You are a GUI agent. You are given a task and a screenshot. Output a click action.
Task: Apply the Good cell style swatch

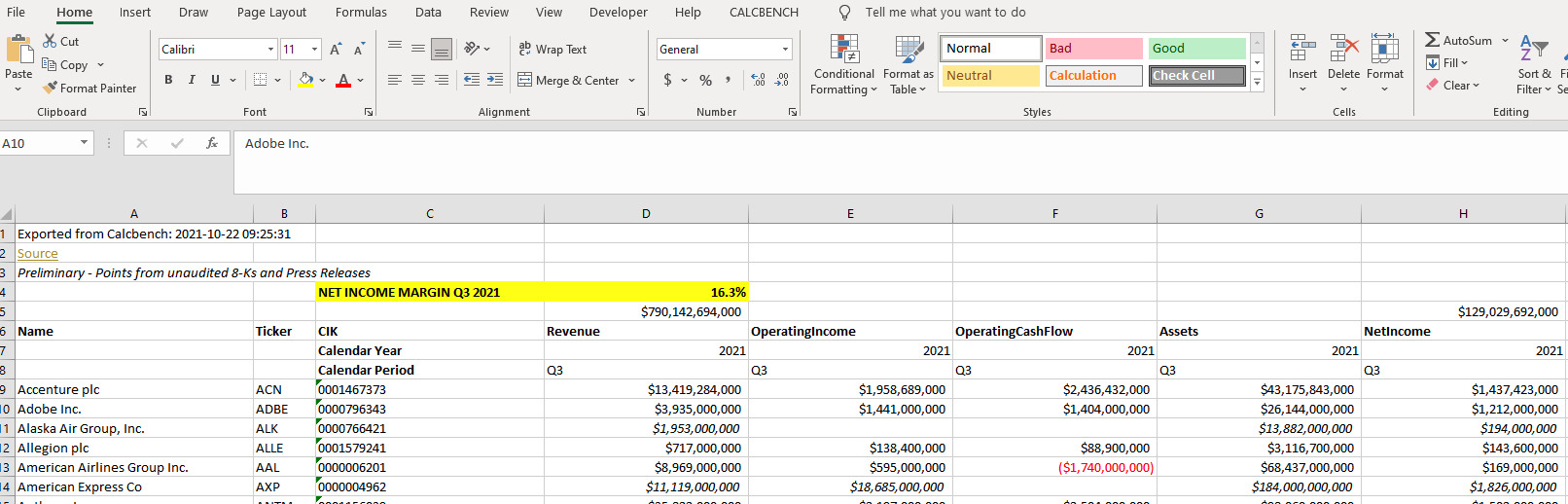point(1196,49)
